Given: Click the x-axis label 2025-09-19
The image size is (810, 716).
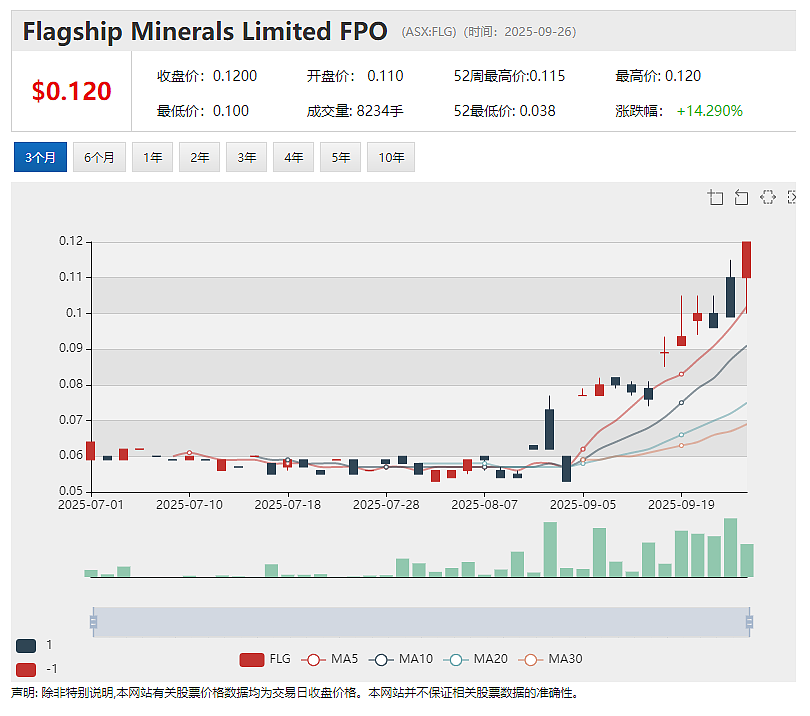Looking at the screenshot, I should pos(681,505).
